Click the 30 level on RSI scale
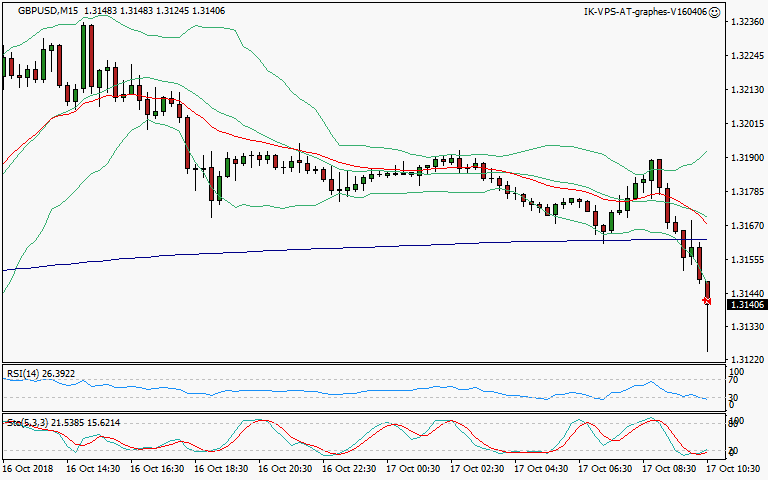Image resolution: width=768 pixels, height=480 pixels. pyautogui.click(x=732, y=398)
